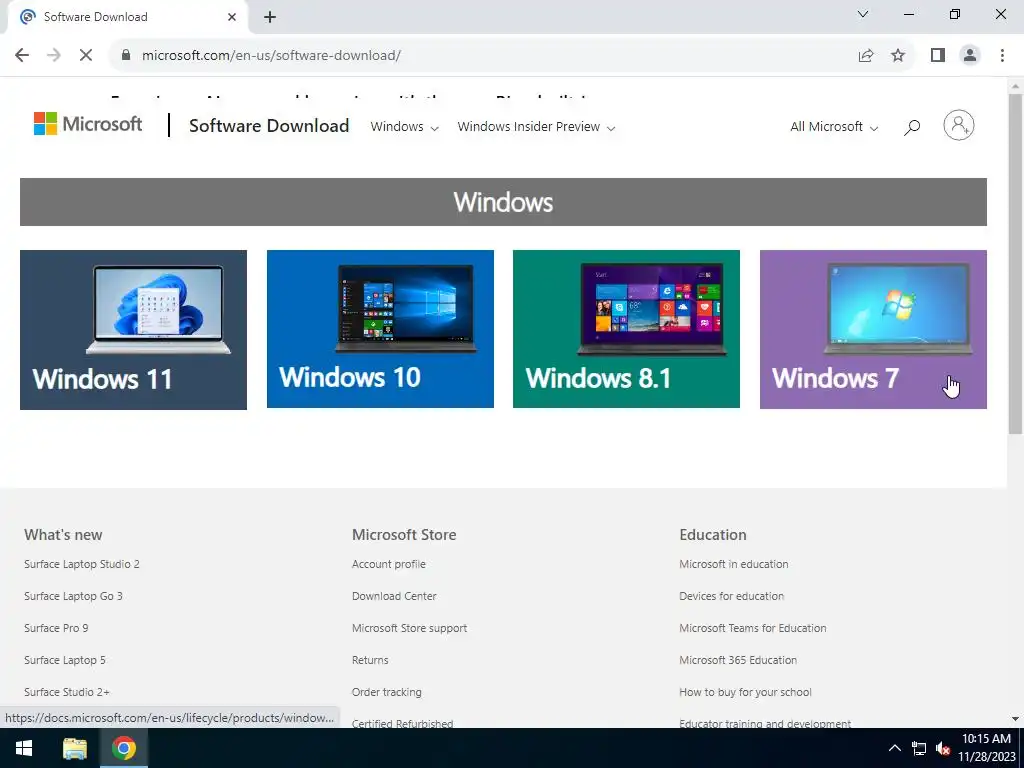Click the Microsoft logo

coord(88,123)
